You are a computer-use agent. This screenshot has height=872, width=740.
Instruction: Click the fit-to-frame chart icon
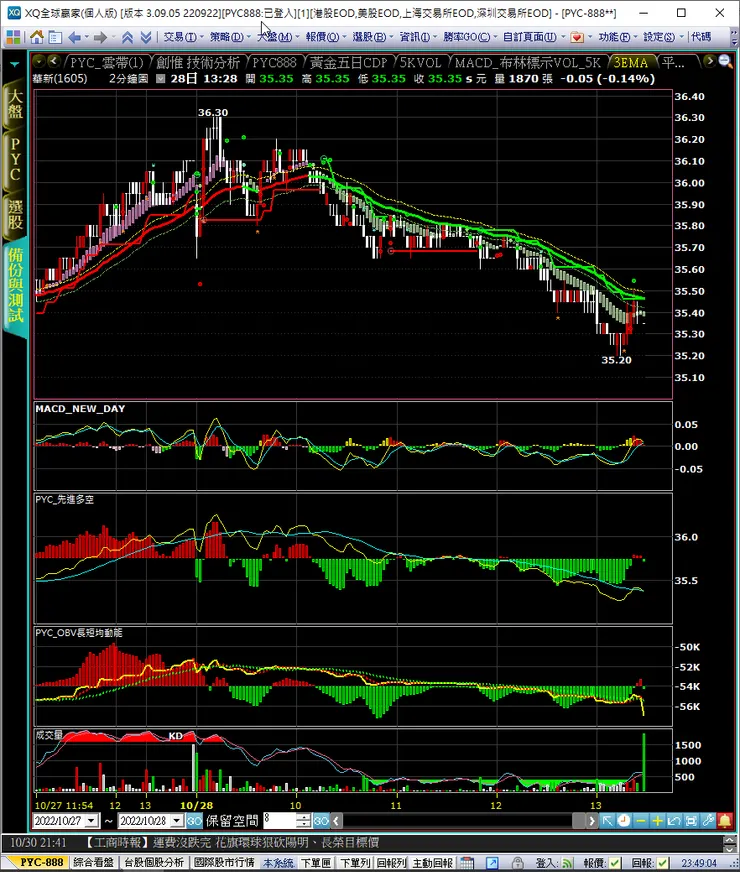coord(691,820)
